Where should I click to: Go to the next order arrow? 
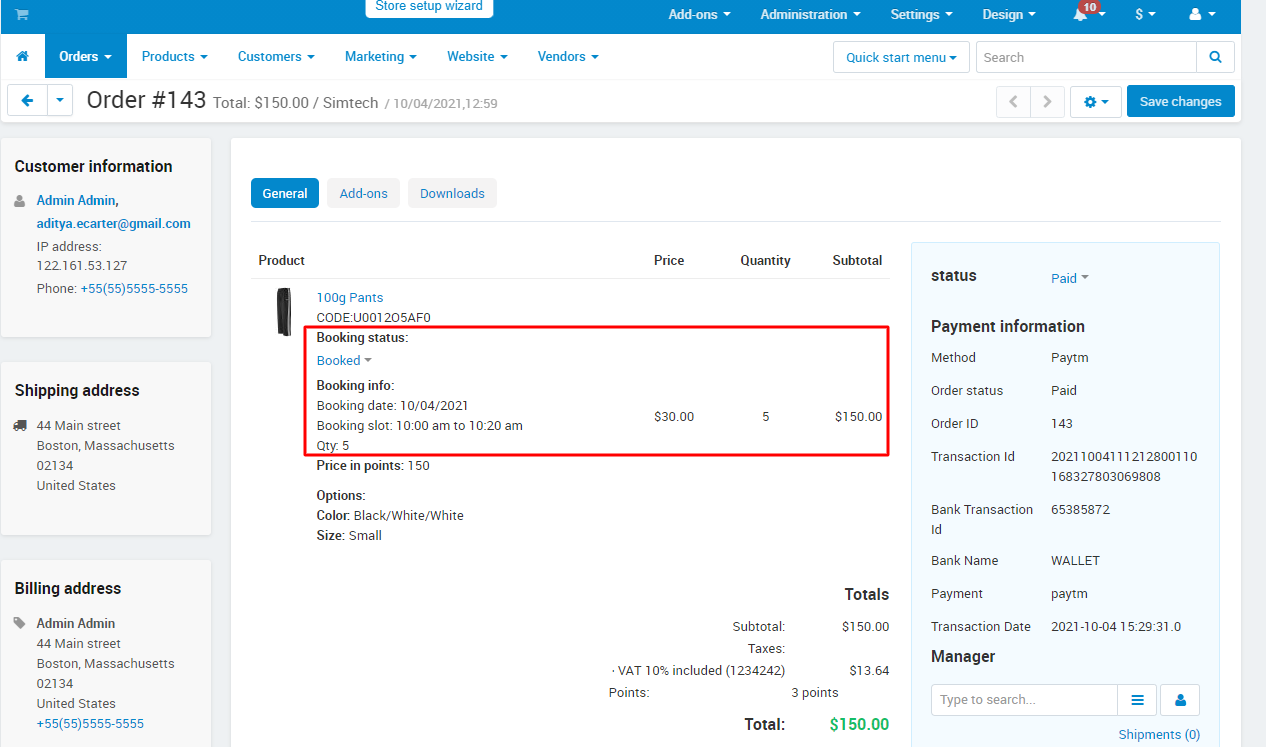tap(1047, 102)
